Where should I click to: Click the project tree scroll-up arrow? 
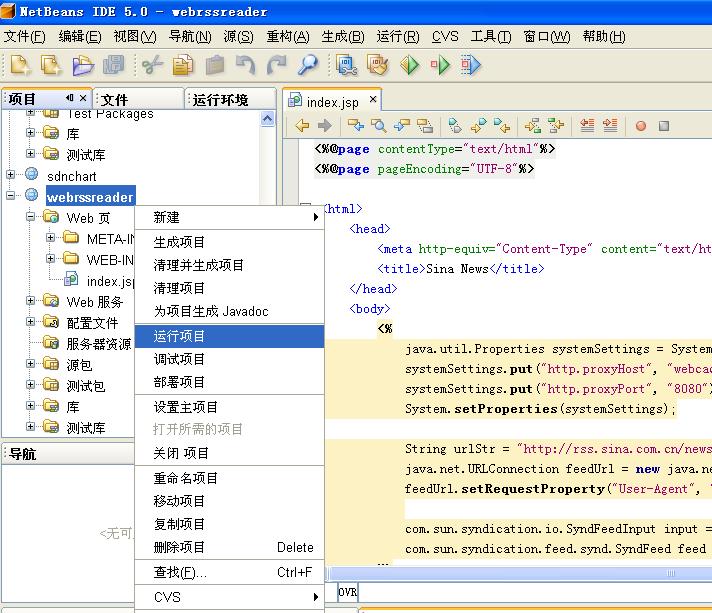(267, 119)
